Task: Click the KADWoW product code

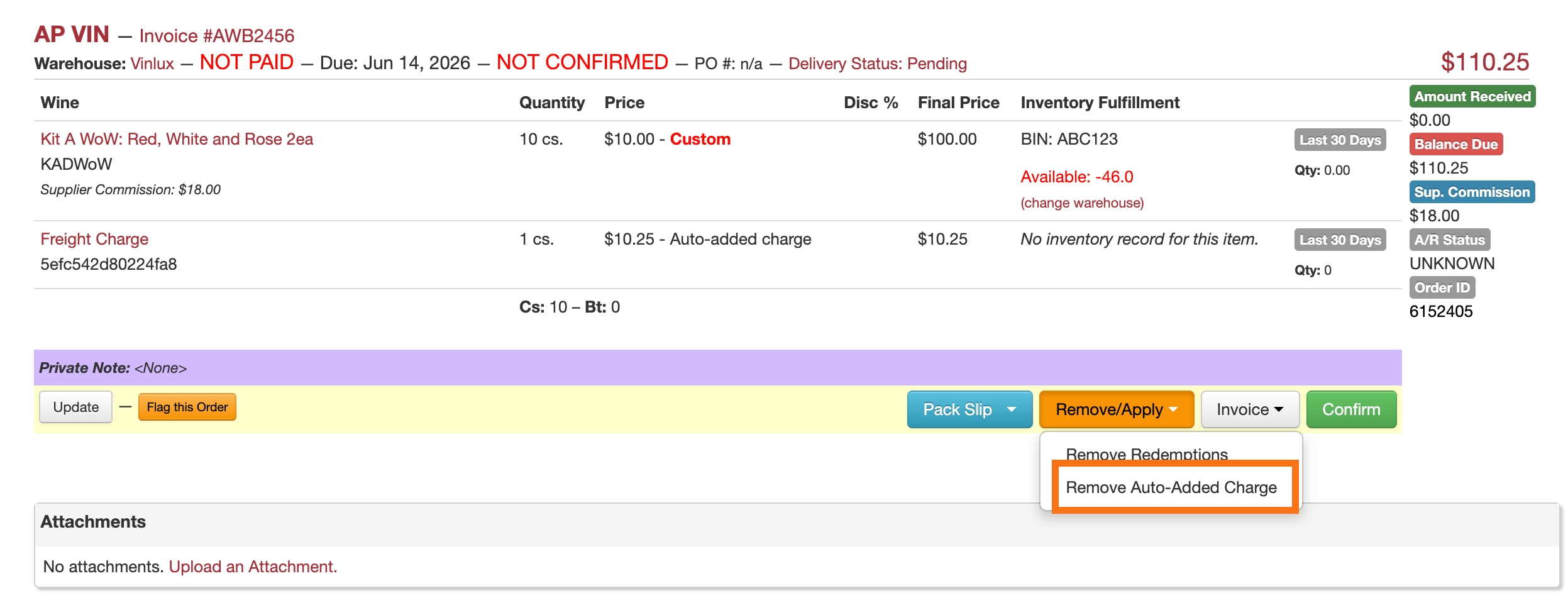Action: pyautogui.click(x=77, y=164)
